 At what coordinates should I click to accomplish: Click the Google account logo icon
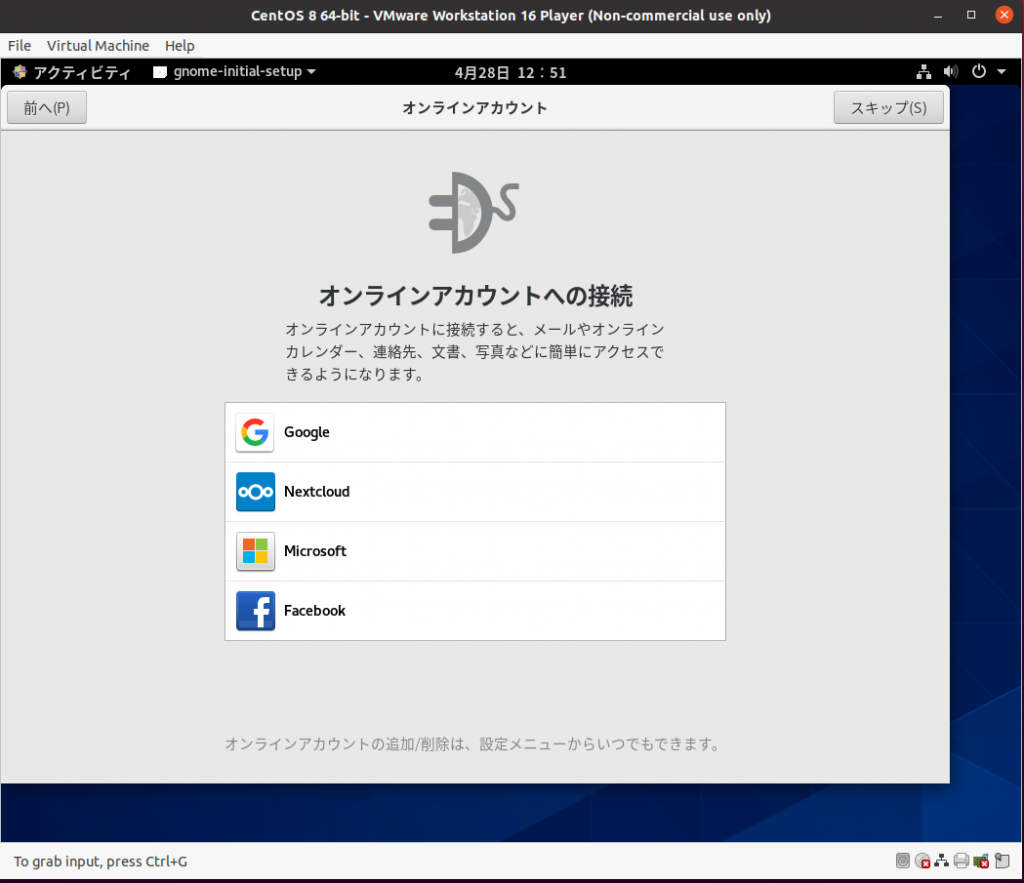(x=255, y=432)
